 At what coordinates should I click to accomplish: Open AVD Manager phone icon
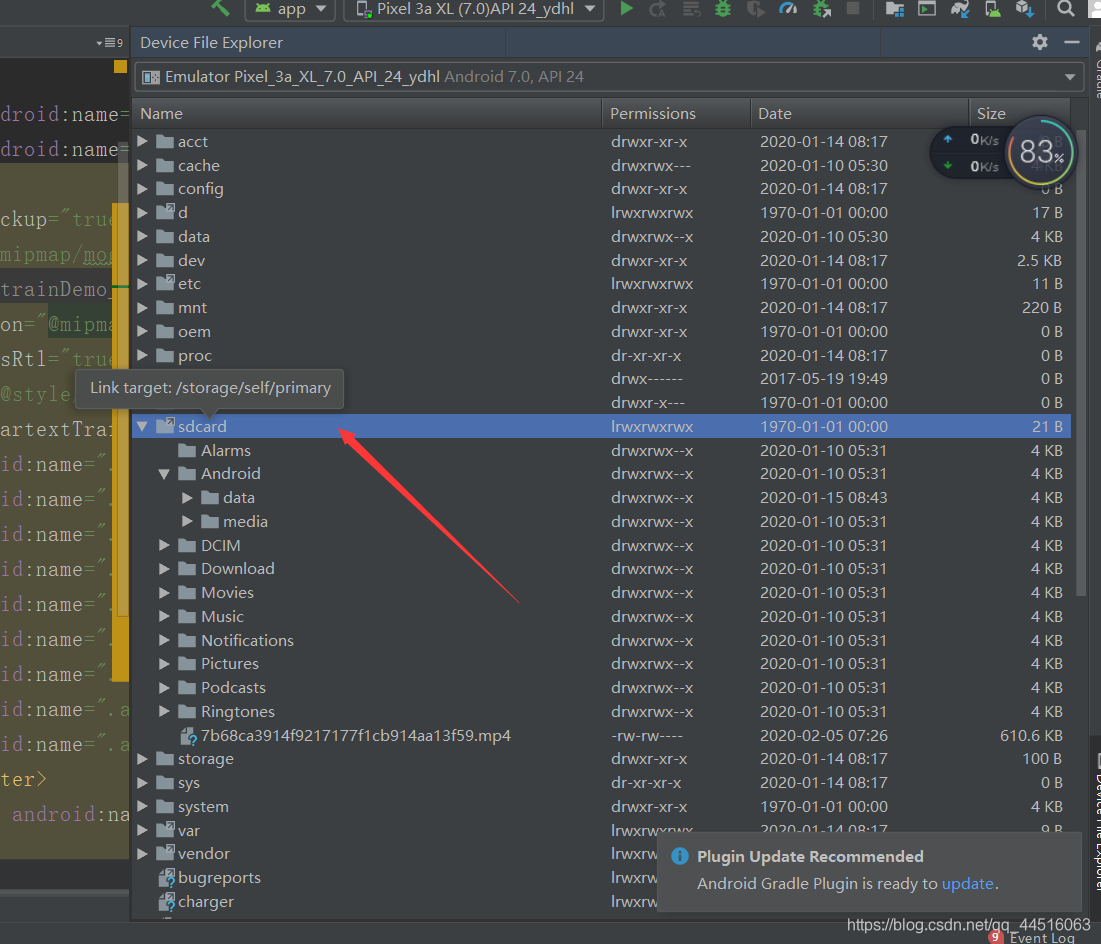coord(992,8)
